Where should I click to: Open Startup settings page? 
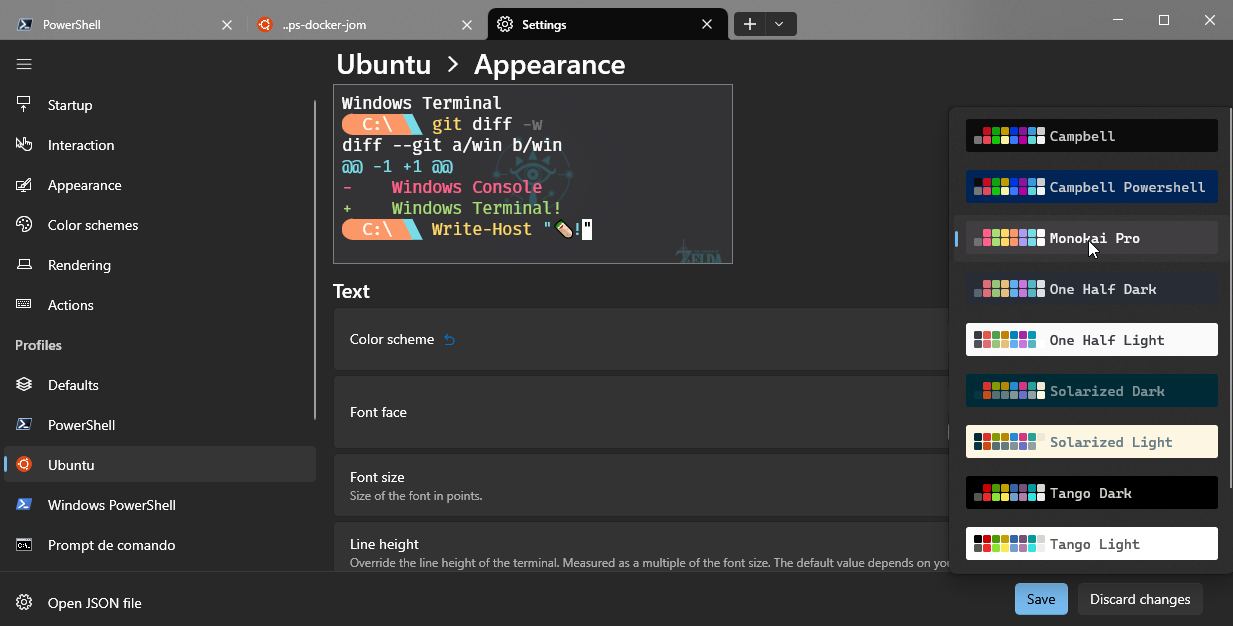click(x=160, y=105)
